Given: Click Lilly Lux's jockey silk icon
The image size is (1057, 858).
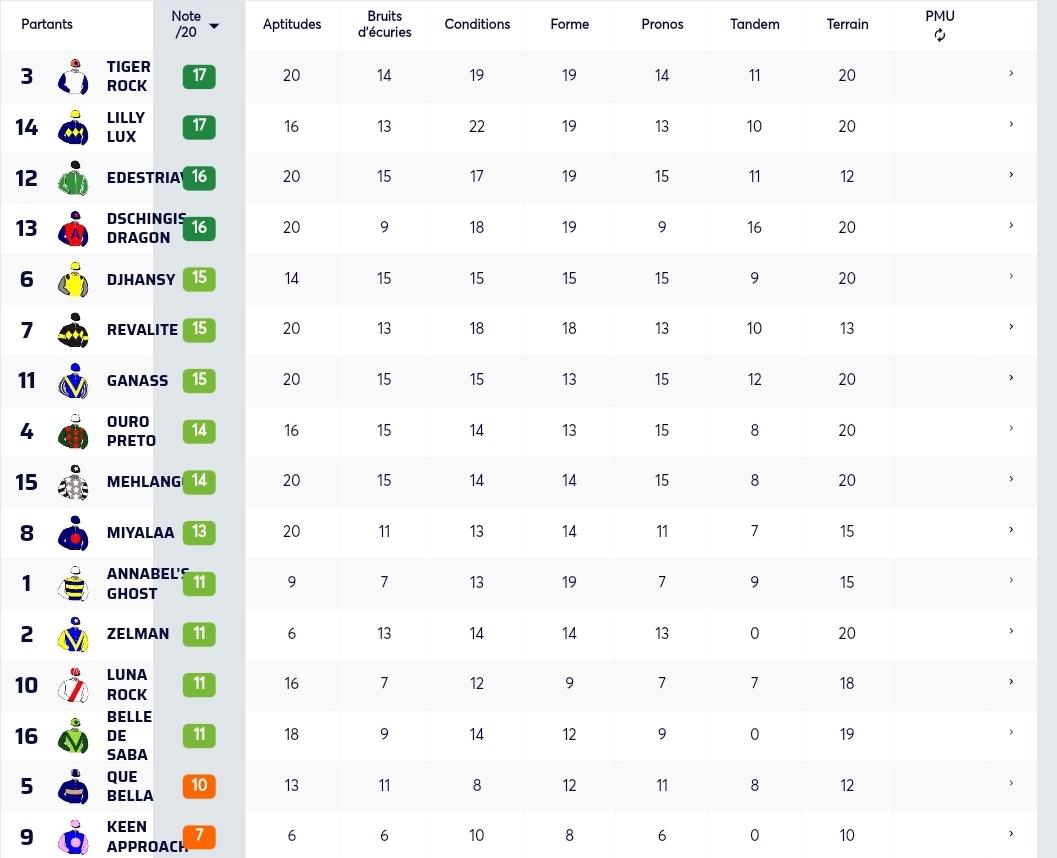Looking at the screenshot, I should tap(73, 127).
